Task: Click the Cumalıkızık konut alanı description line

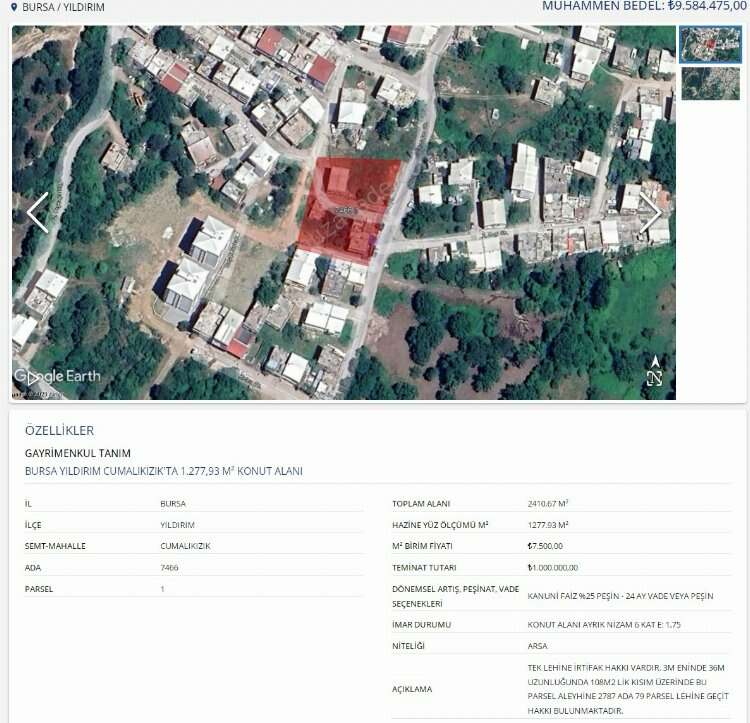Action: pyautogui.click(x=163, y=471)
